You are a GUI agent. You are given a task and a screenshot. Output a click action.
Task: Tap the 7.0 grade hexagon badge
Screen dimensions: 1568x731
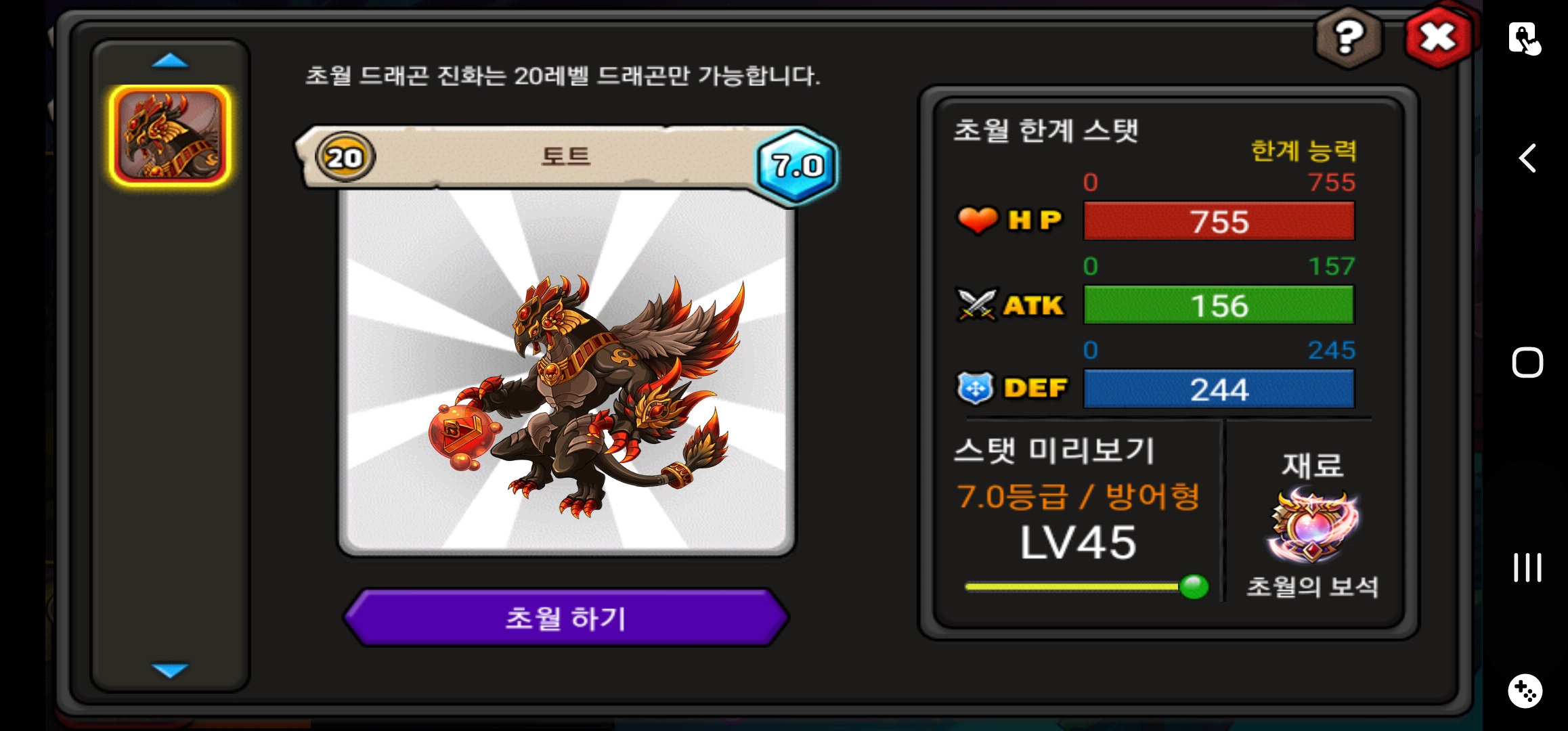(x=798, y=165)
